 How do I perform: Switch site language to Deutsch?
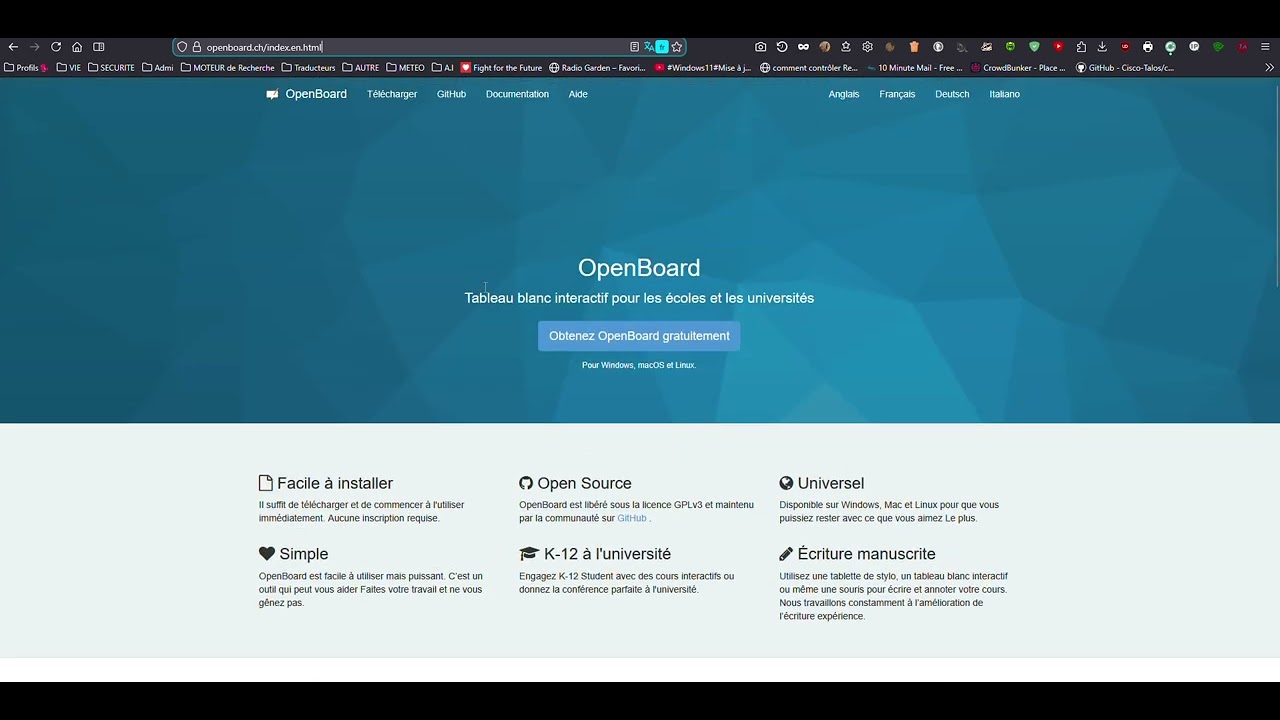coord(952,94)
